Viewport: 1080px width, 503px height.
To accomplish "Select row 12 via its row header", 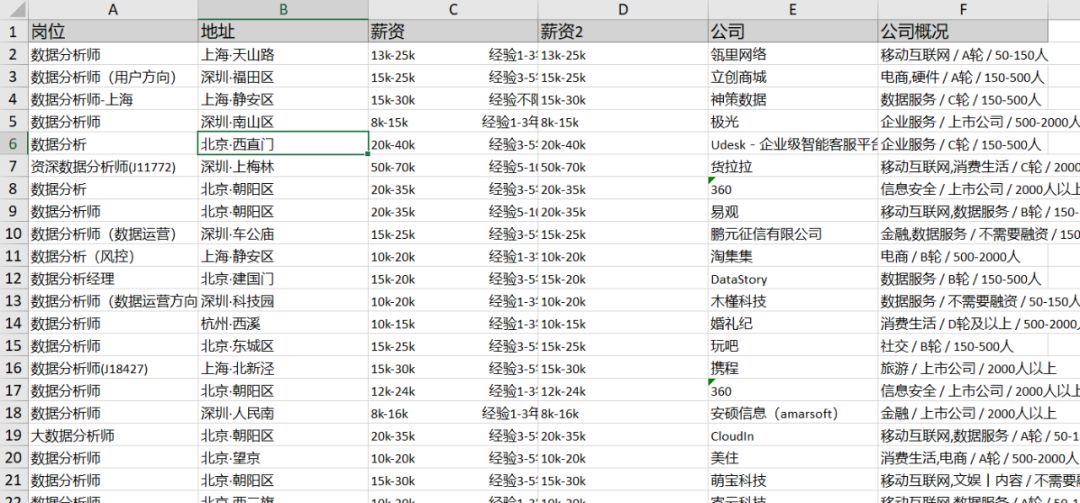I will [14, 278].
